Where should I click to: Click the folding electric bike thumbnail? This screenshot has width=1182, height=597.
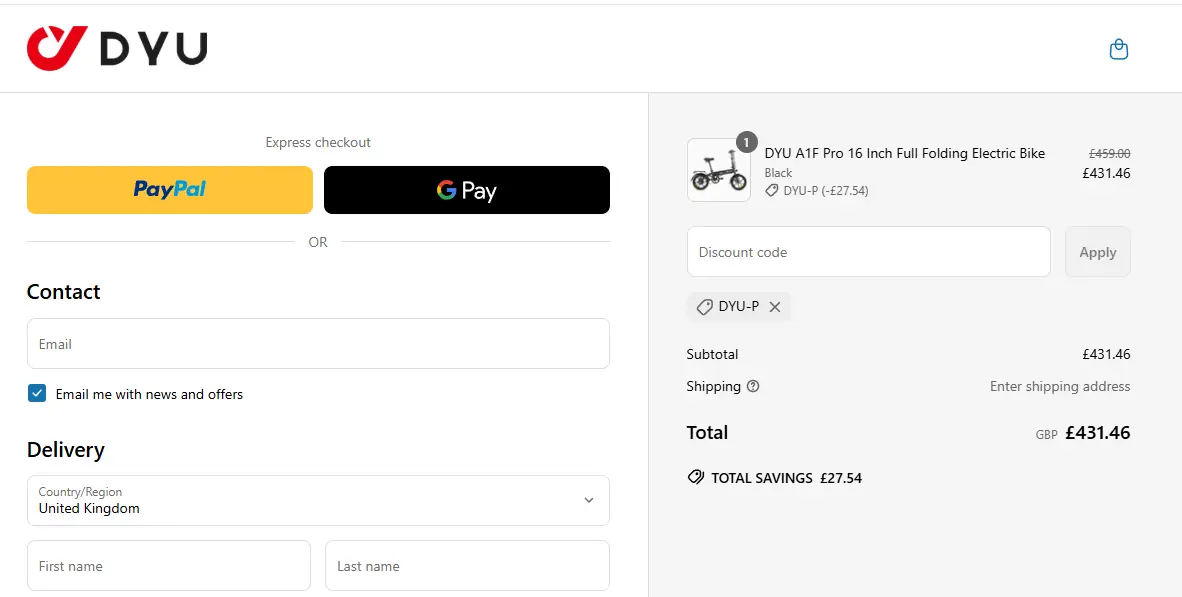[x=718, y=170]
